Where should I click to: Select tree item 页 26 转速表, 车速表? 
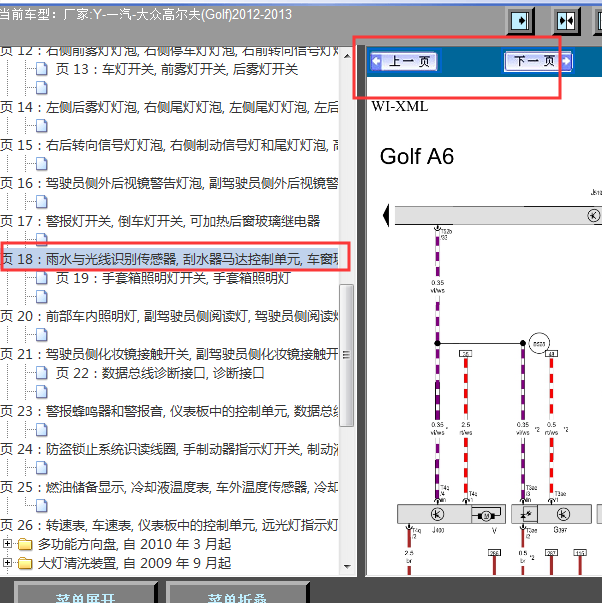pyautogui.click(x=169, y=525)
